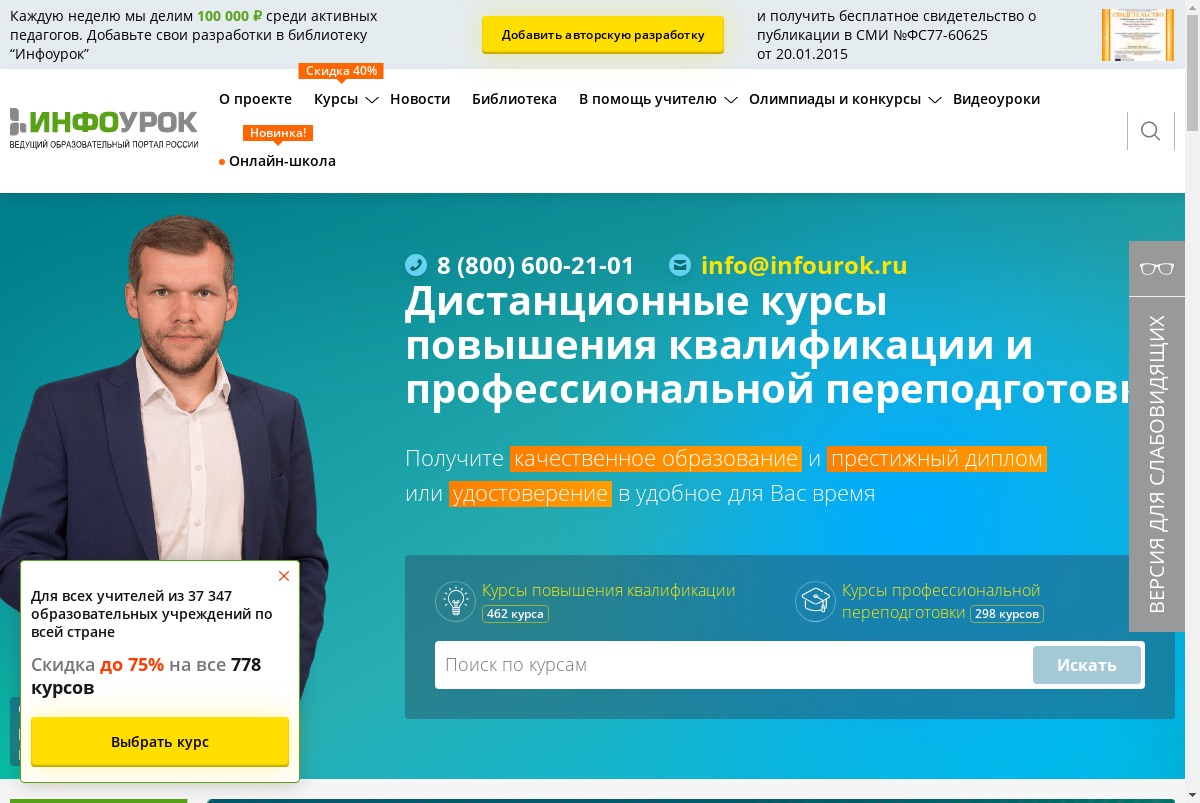This screenshot has height=803, width=1200.
Task: Click the envelope icon beside info@infourok.ru
Action: [680, 265]
